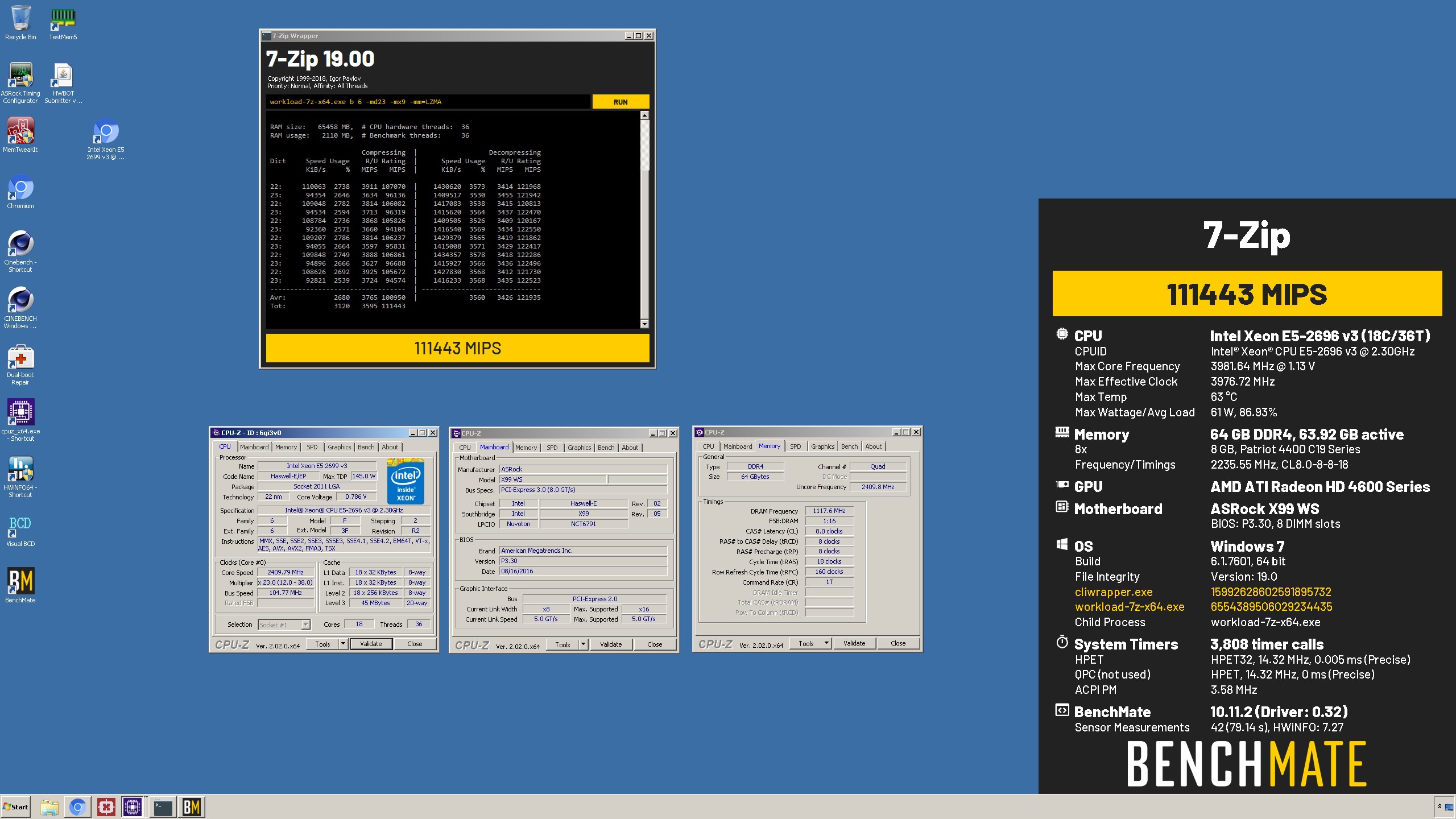Click Close button in CPU-Z ID 6gi3v0 window

click(415, 644)
